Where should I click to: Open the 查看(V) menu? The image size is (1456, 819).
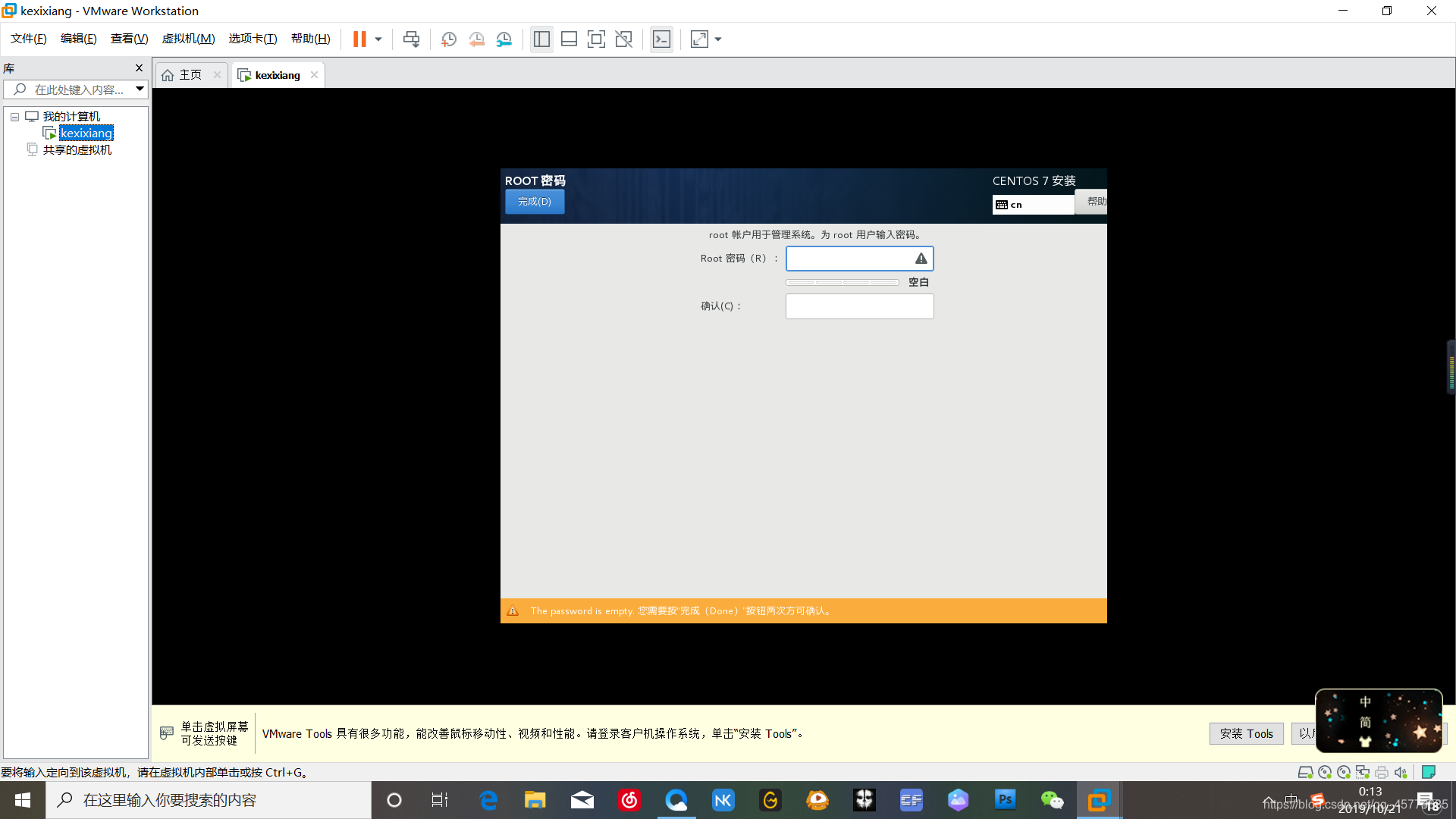click(x=130, y=39)
